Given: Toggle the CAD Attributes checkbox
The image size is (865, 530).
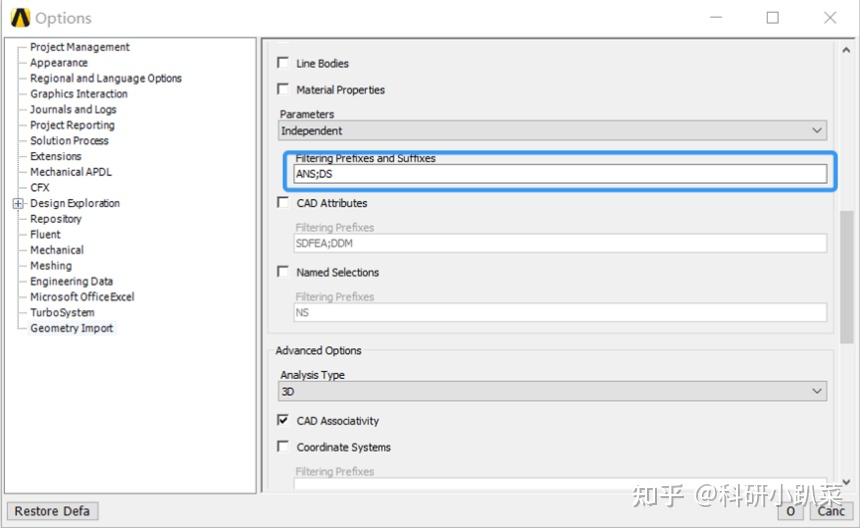Looking at the screenshot, I should pos(282,202).
